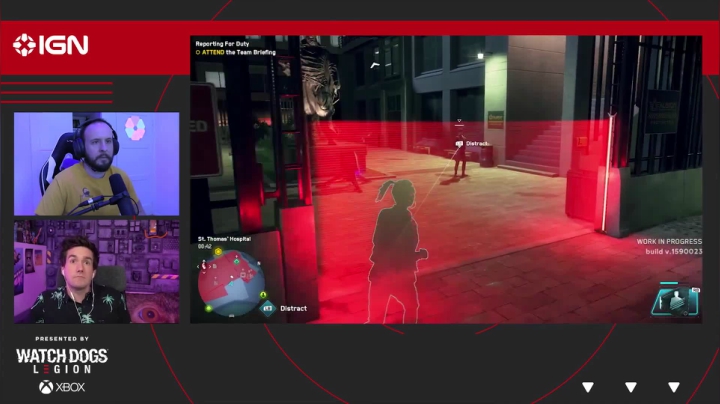This screenshot has height=404, width=720.
Task: Select the bottom webcam feed with floral shirt
Action: (96, 272)
